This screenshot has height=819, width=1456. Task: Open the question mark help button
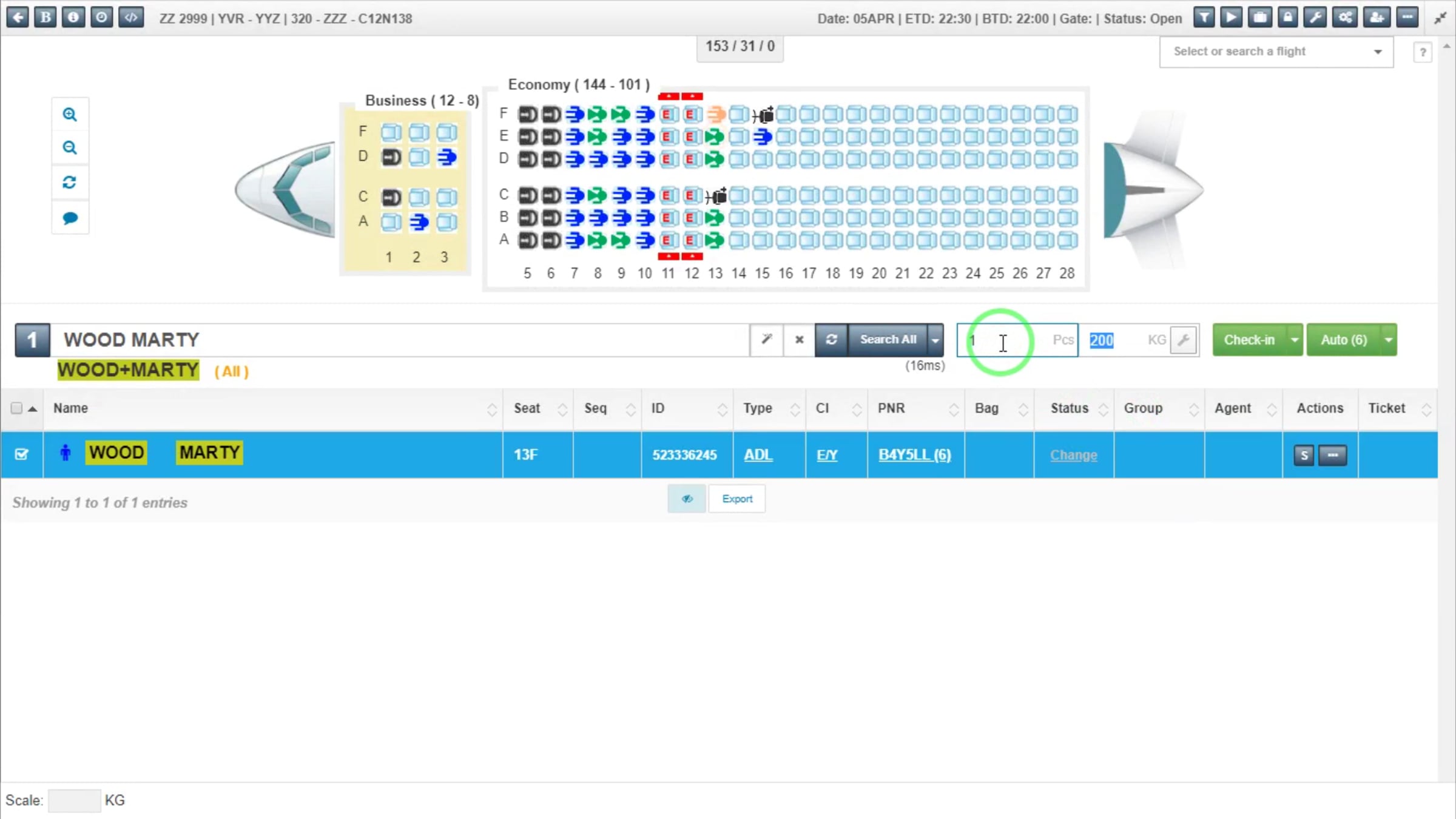[1423, 52]
